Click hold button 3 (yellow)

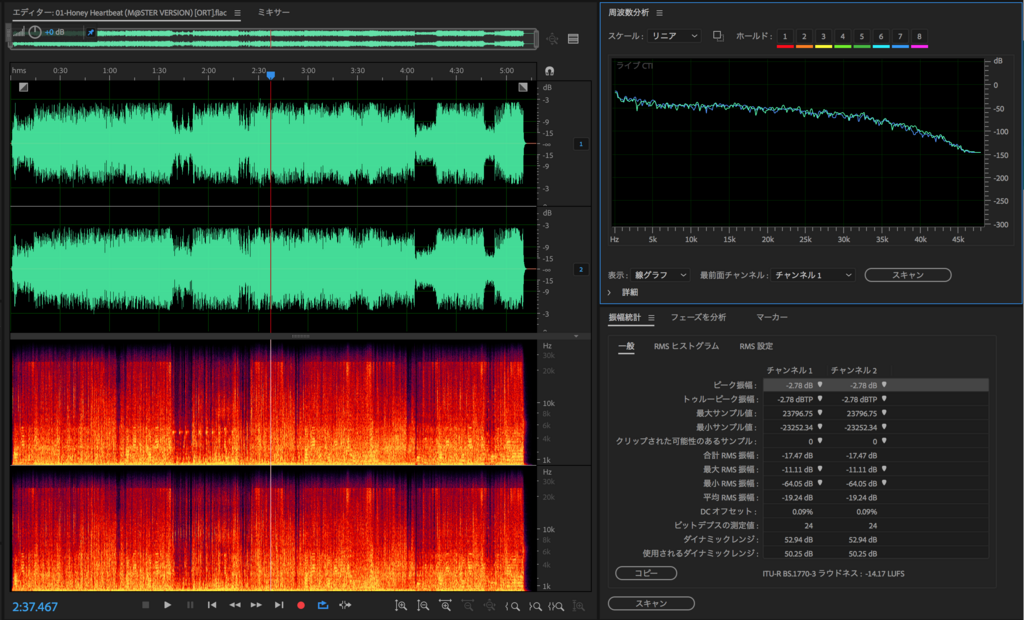(x=824, y=37)
